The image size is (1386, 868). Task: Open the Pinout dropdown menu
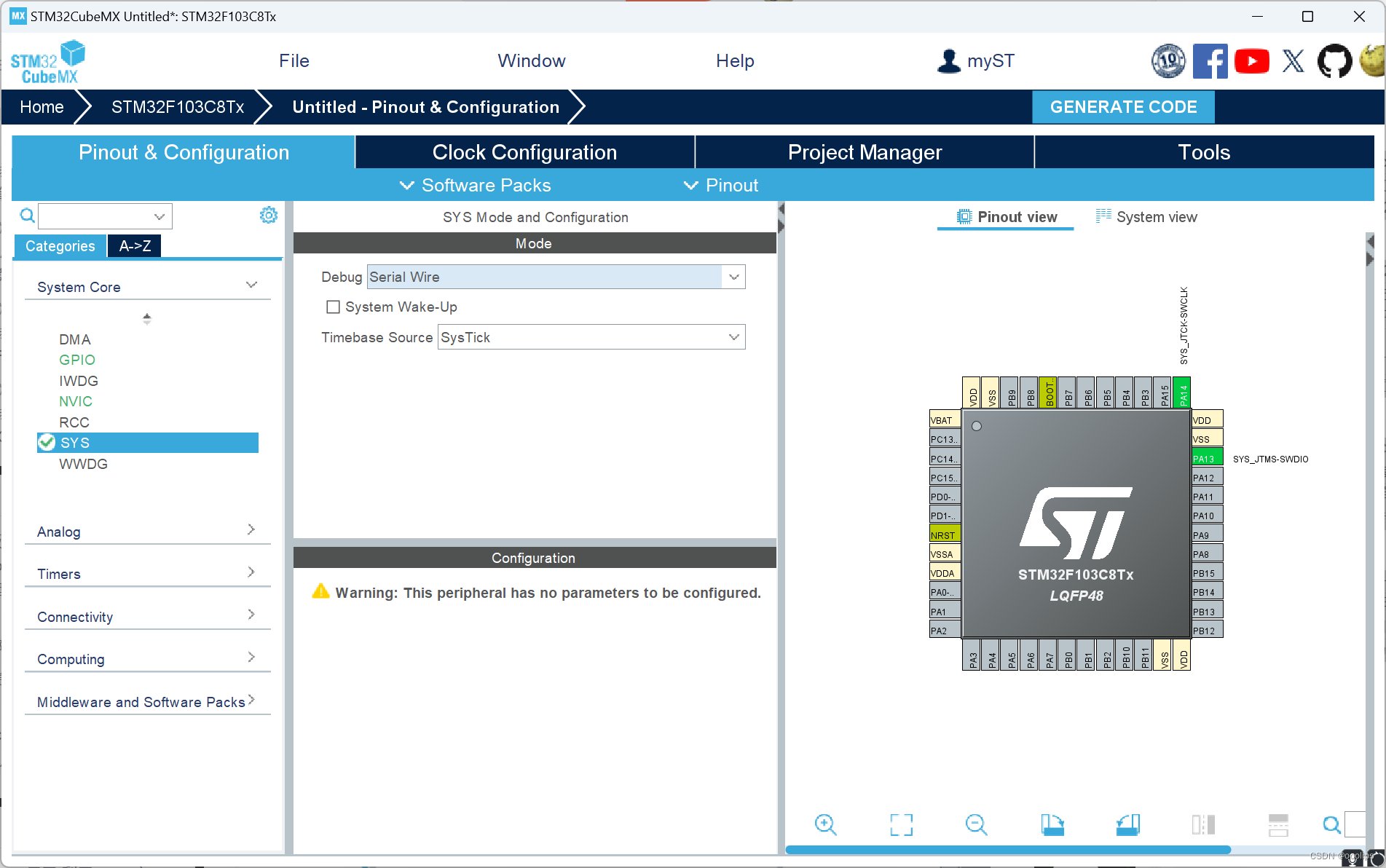tap(721, 185)
